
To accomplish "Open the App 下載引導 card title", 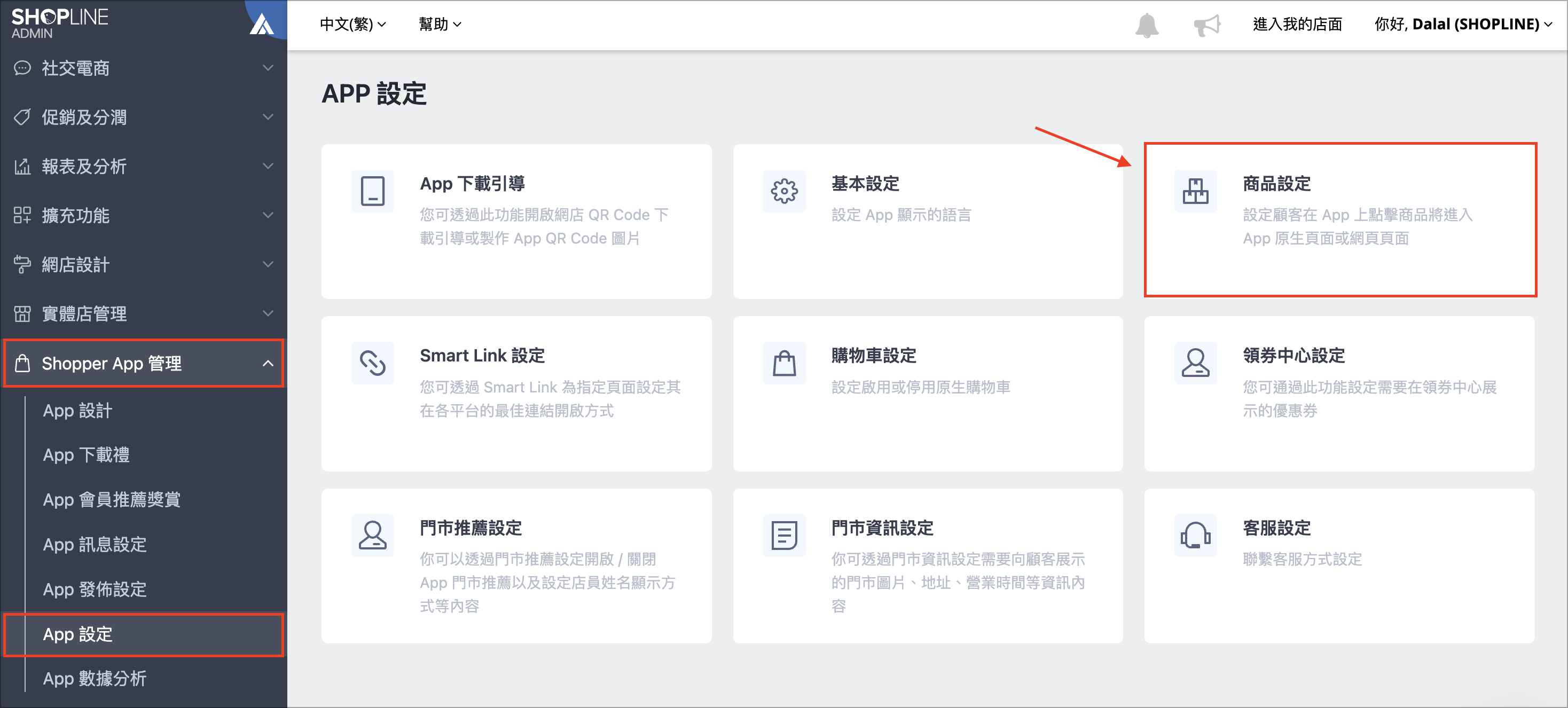I will [x=472, y=183].
